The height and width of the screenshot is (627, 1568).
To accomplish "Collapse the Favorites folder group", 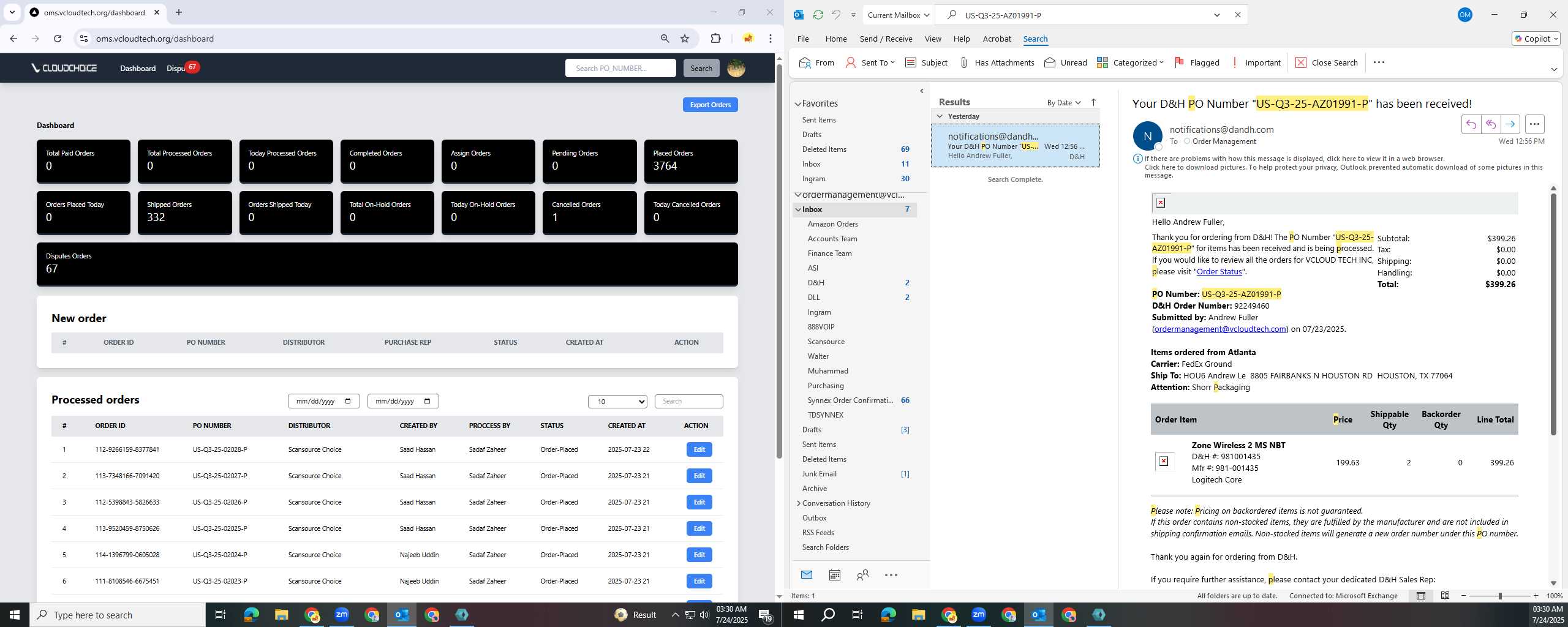I will tap(798, 104).
